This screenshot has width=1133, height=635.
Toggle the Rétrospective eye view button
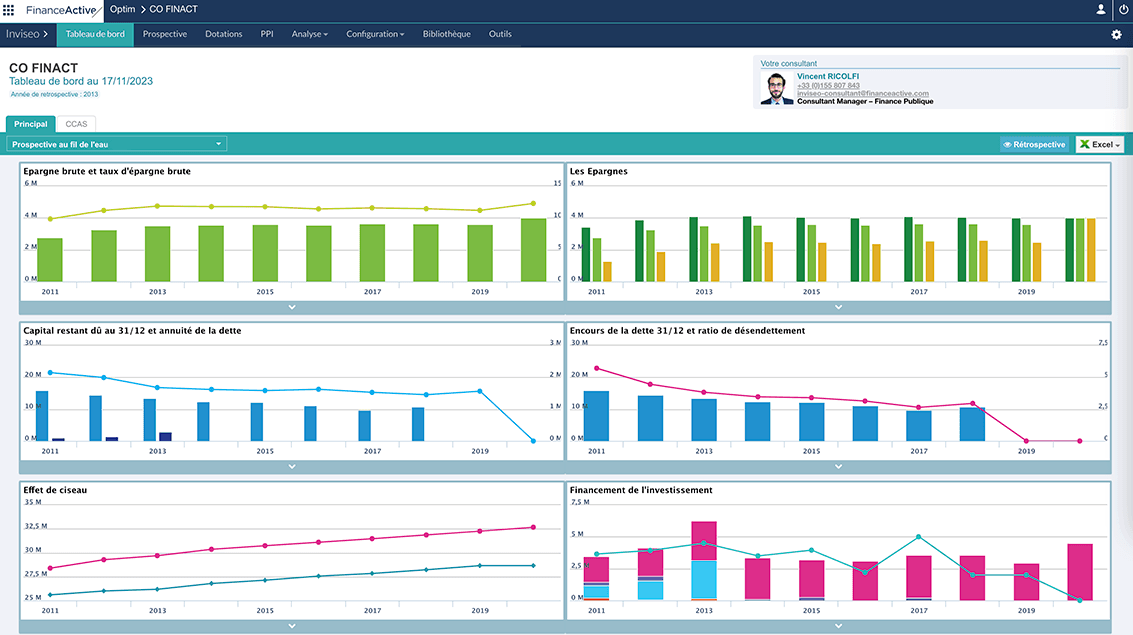[1034, 144]
